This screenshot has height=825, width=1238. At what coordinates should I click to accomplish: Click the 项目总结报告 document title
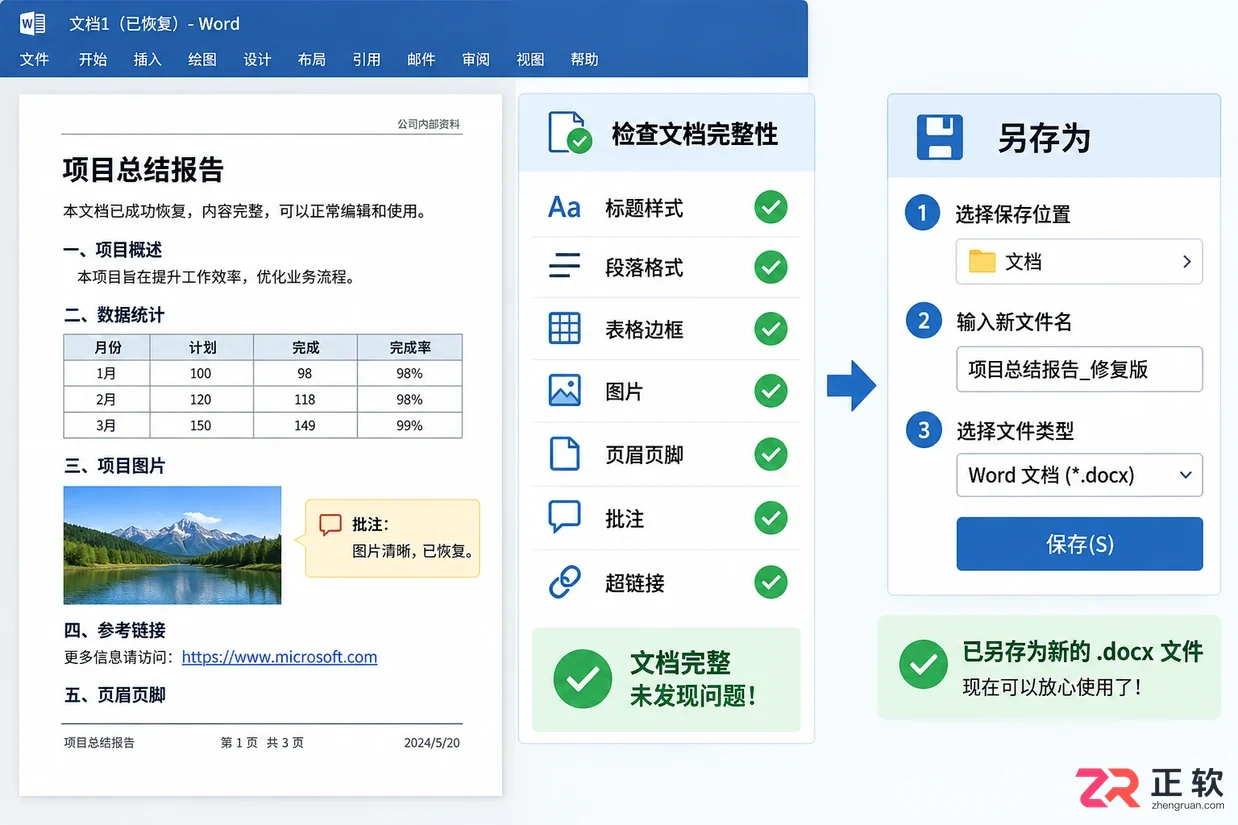[143, 169]
